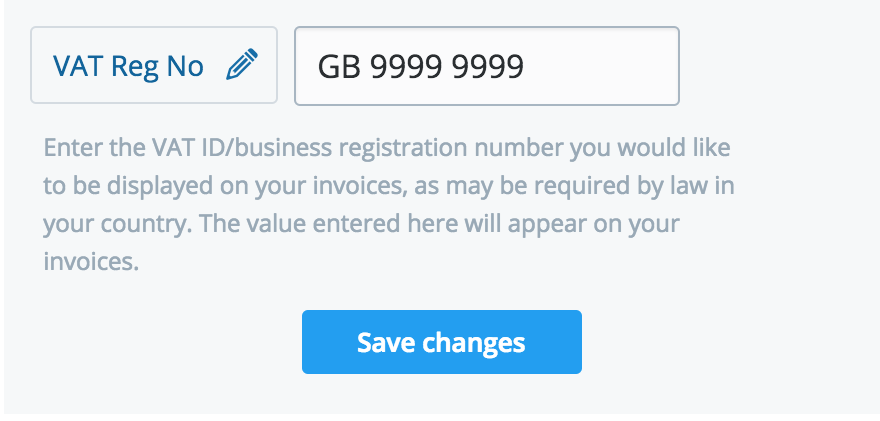Image resolution: width=880 pixels, height=421 pixels.
Task: Click the word 'invoices' in description
Action: (88, 261)
